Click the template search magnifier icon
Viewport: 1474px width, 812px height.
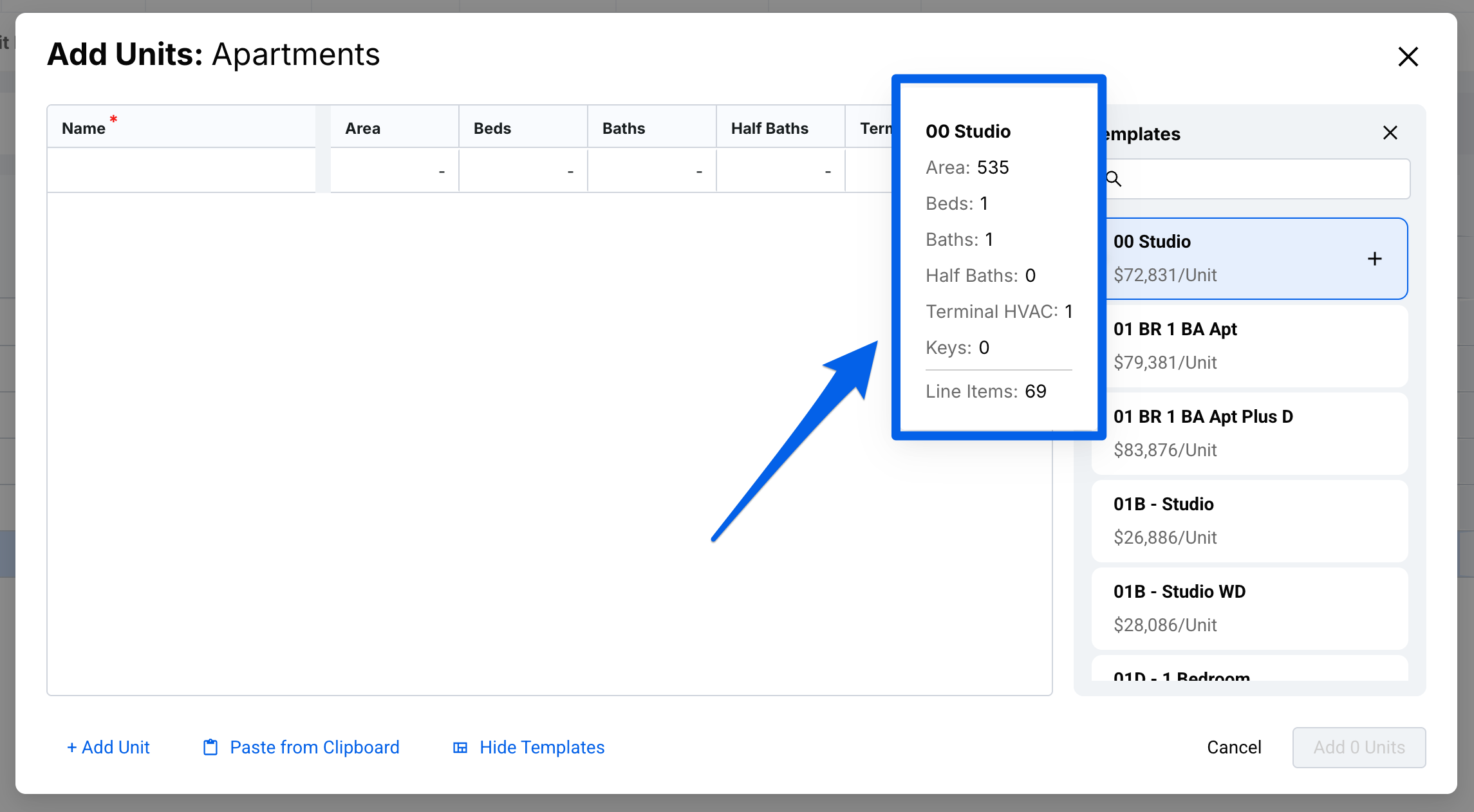click(1114, 179)
